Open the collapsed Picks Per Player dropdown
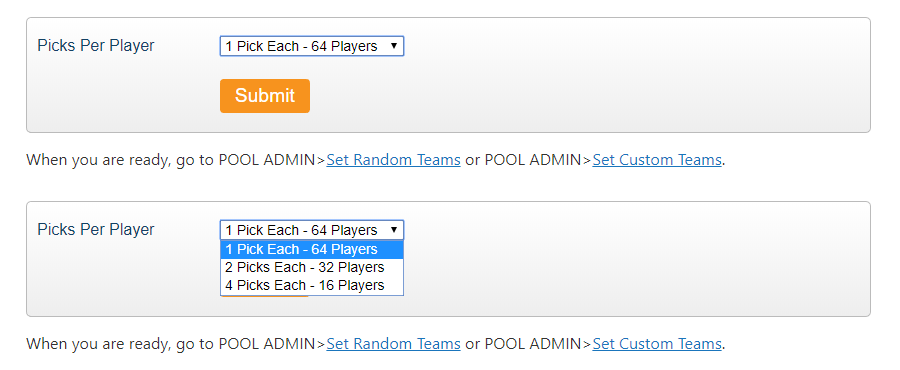 coord(312,46)
